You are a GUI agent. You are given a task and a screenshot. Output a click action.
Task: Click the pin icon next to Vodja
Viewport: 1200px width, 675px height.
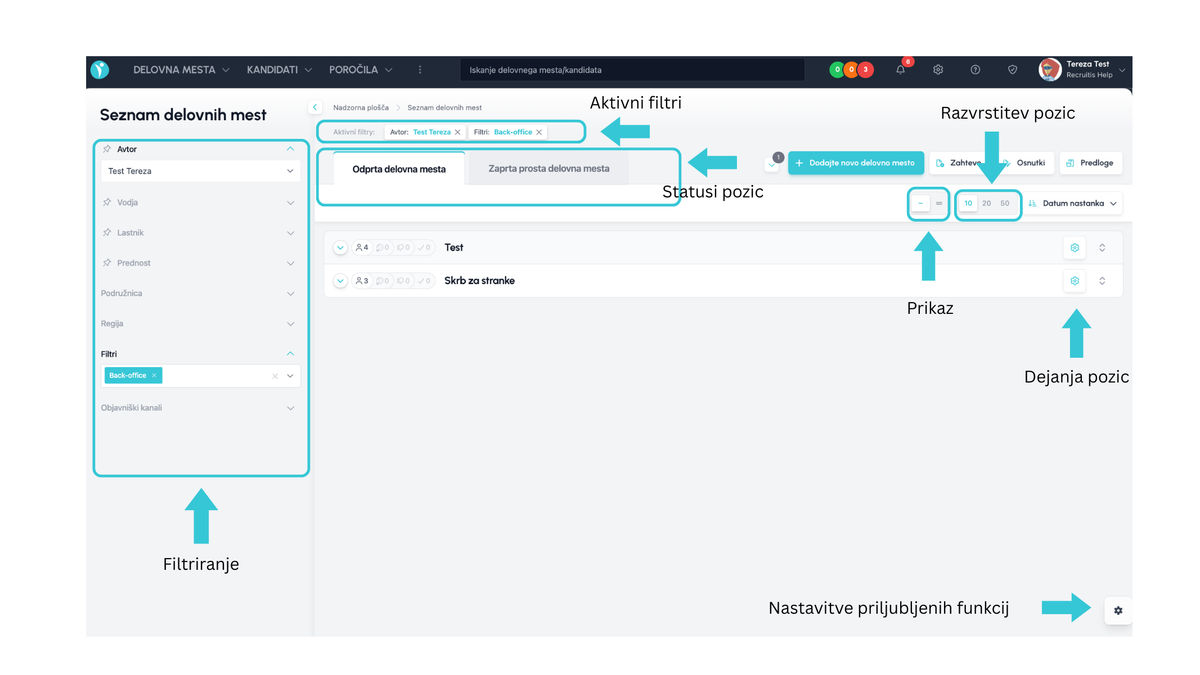(x=107, y=203)
